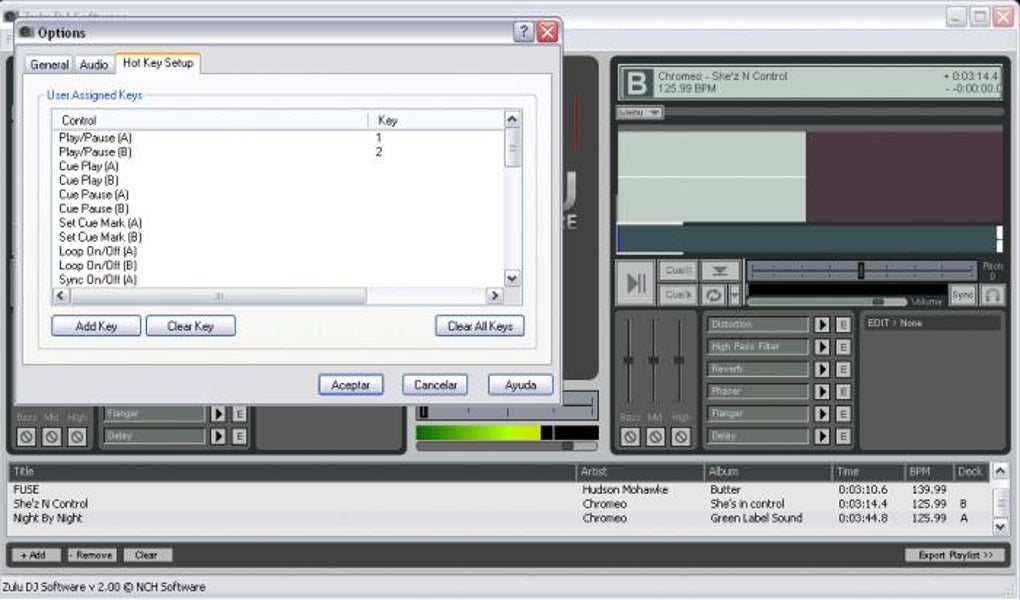Click the hotkey list scroll down arrow
This screenshot has width=1020, height=600.
coord(513,279)
